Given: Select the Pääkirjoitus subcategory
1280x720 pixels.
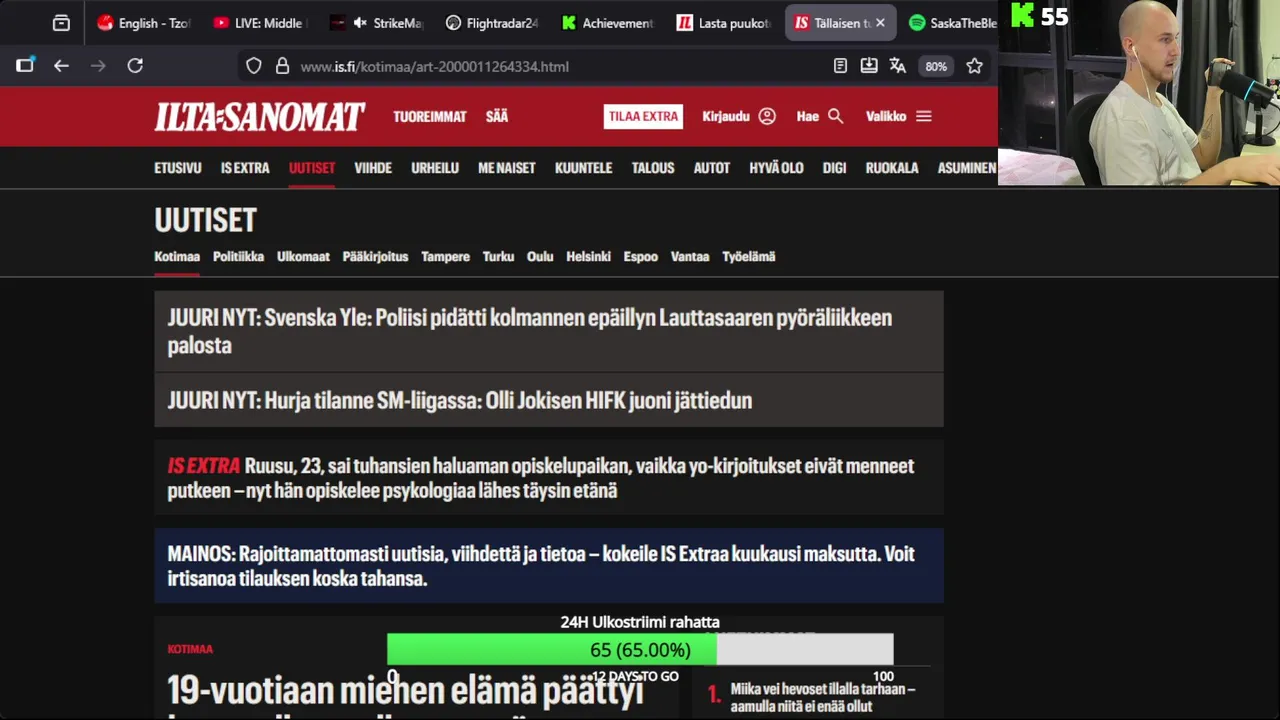Looking at the screenshot, I should coord(375,256).
